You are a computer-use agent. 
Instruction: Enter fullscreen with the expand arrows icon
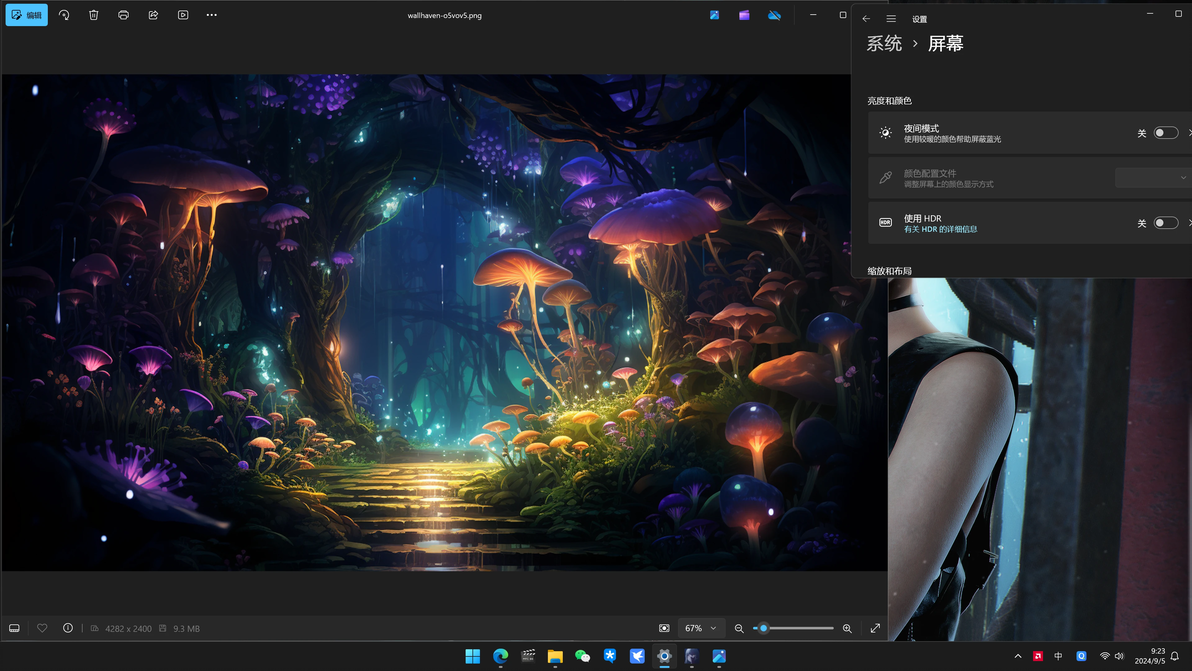(x=875, y=628)
